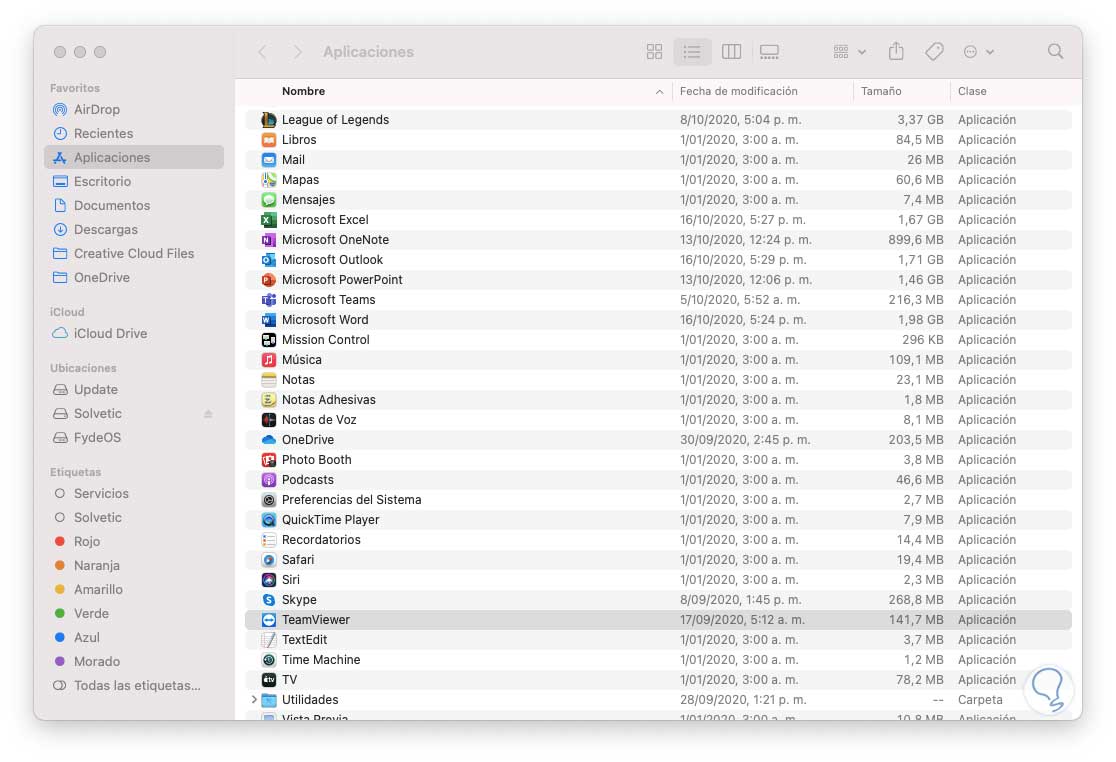Image resolution: width=1116 pixels, height=762 pixels.
Task: Select the Libros app icon
Action: [x=268, y=139]
